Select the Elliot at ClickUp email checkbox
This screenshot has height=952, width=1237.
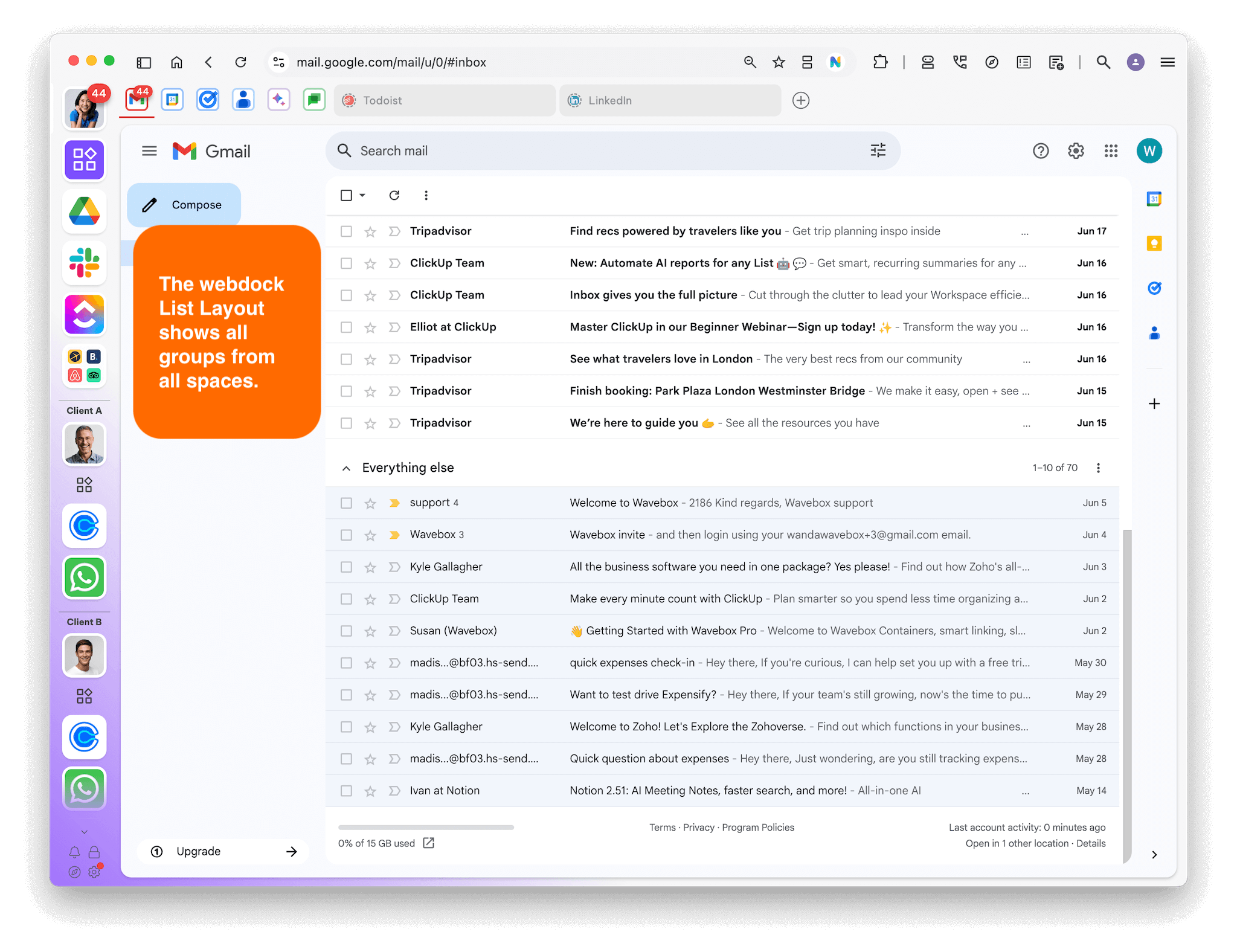tap(346, 327)
